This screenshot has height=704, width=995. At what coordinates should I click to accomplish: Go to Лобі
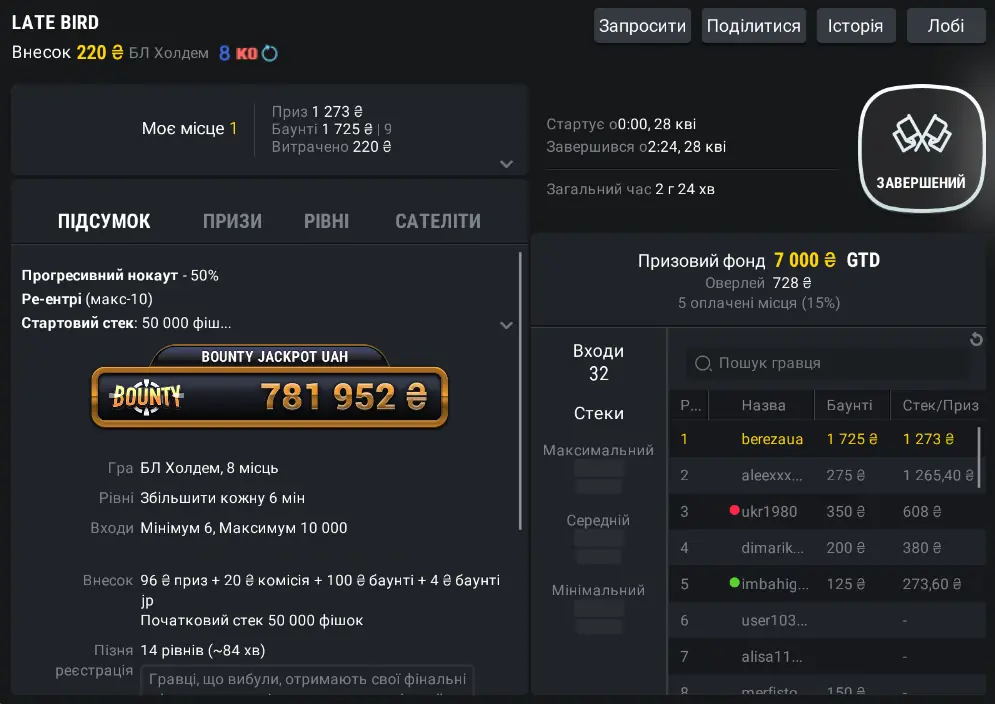[x=946, y=26]
